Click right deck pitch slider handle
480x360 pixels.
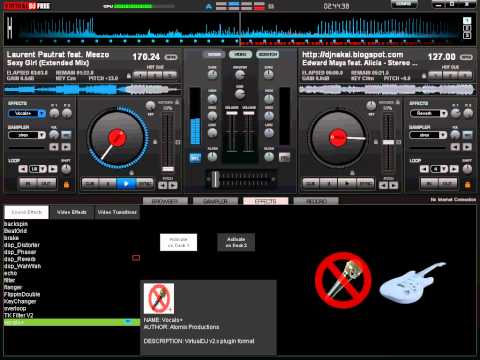click(388, 142)
